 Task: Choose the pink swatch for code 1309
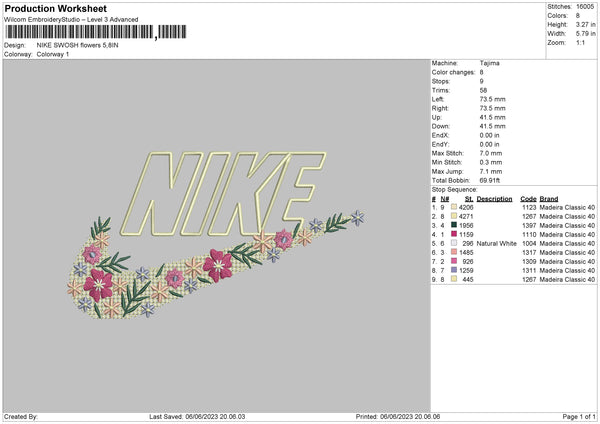(x=453, y=261)
